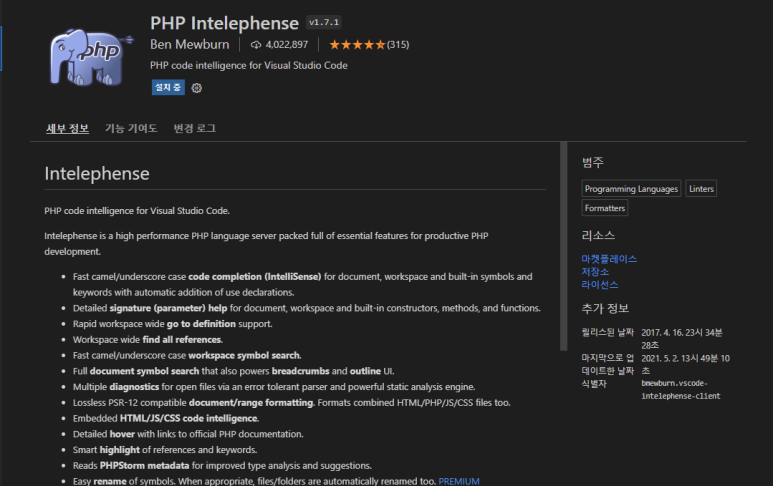The image size is (773, 486).
Task: Follow the PREMIUM link in rename bullet
Action: coord(459,481)
